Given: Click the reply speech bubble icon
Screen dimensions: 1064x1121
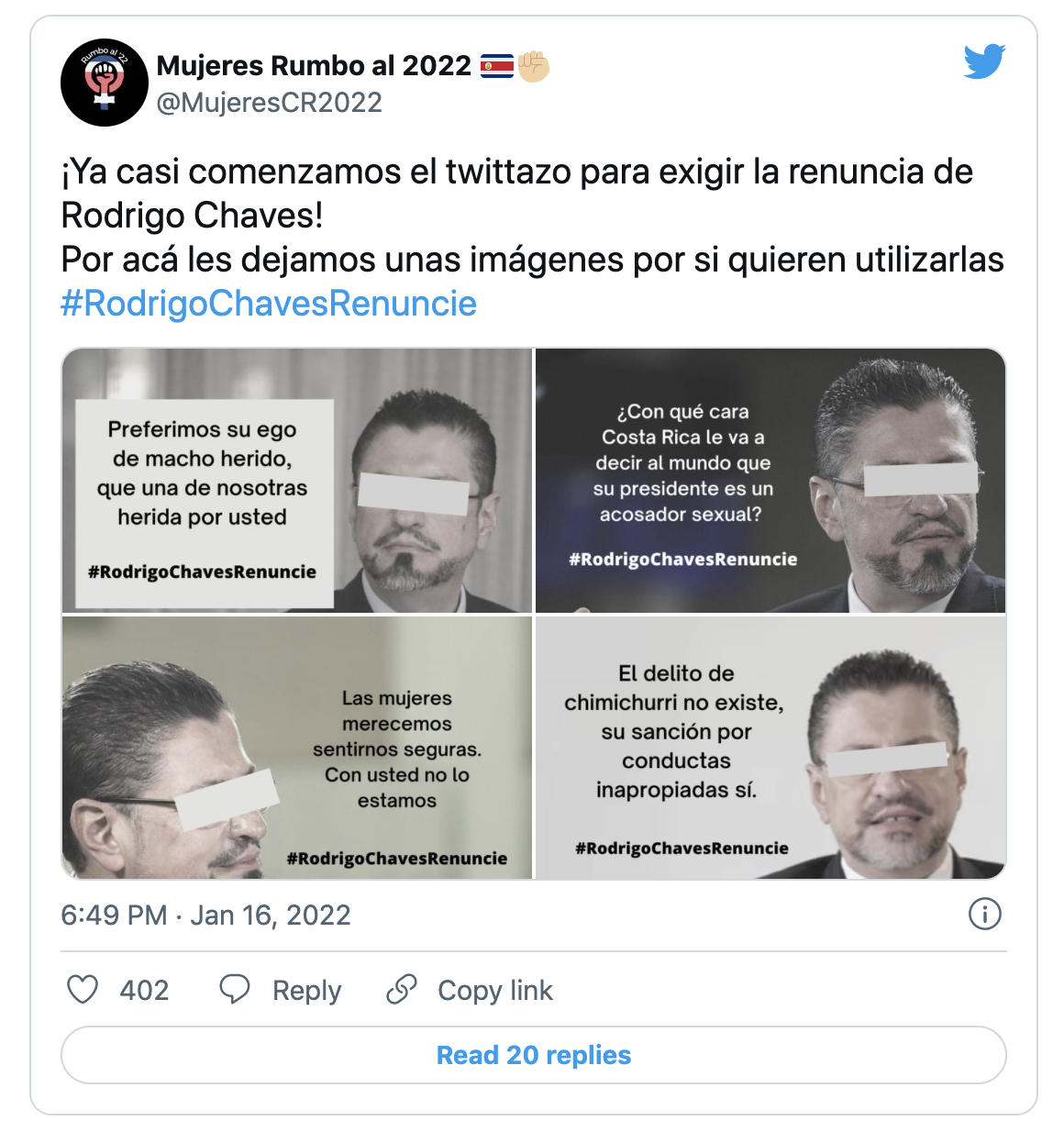Looking at the screenshot, I should click(235, 989).
